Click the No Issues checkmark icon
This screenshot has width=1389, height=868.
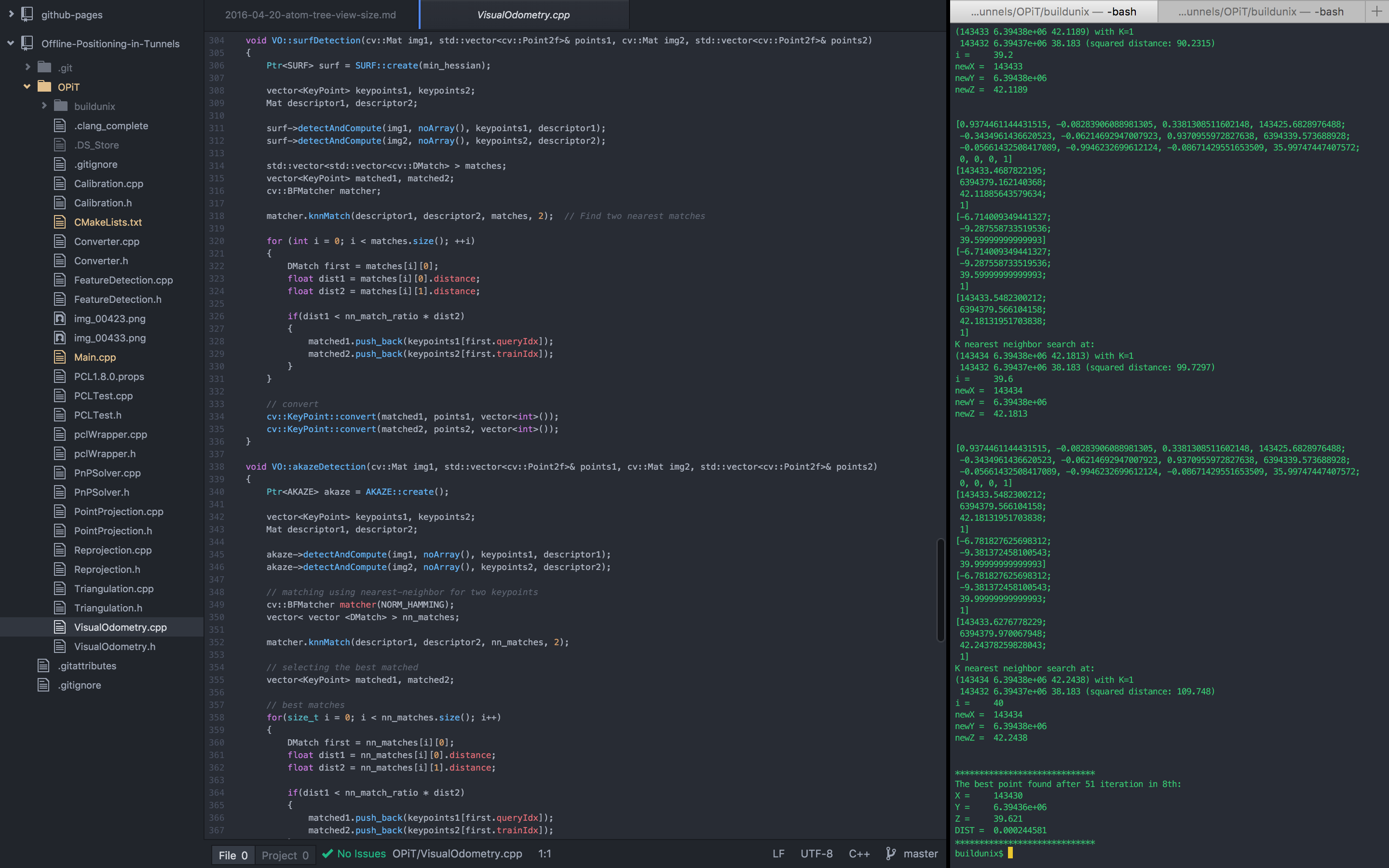click(x=328, y=854)
